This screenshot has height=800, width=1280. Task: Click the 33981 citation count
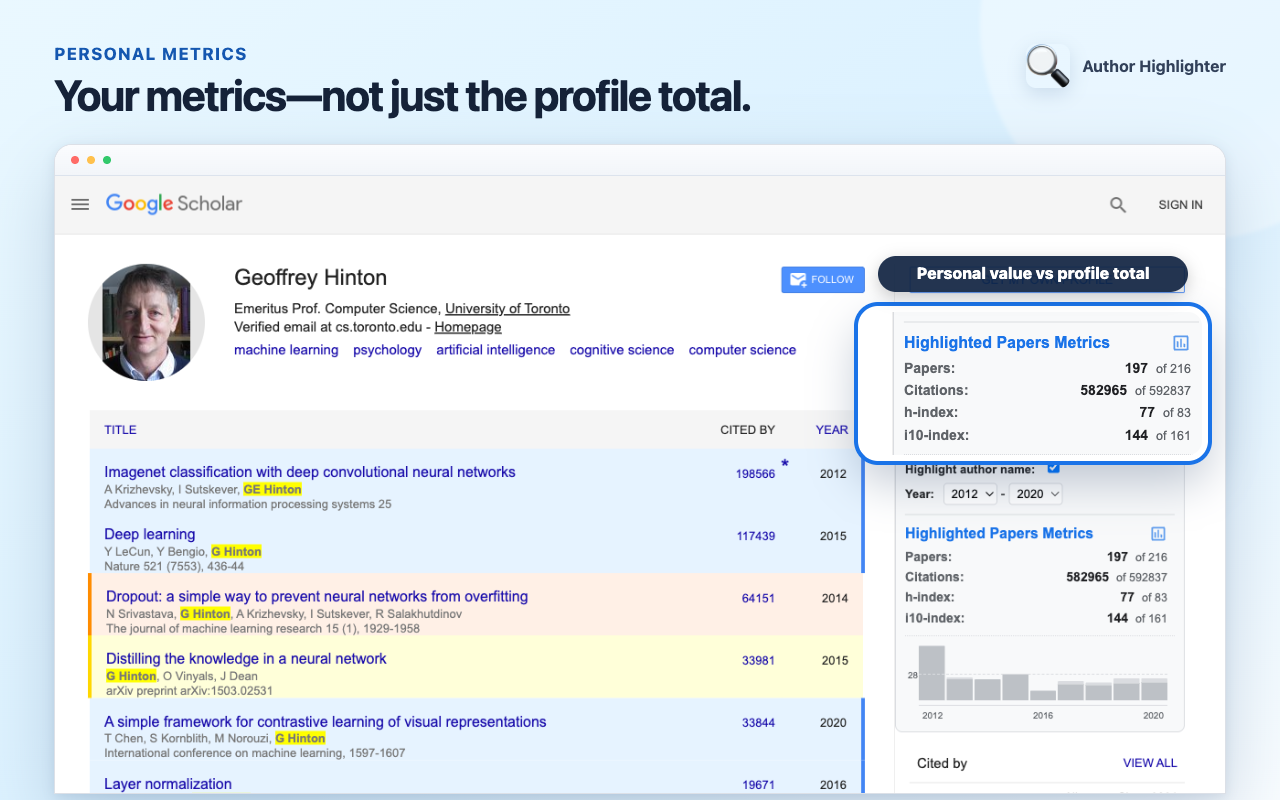point(758,660)
